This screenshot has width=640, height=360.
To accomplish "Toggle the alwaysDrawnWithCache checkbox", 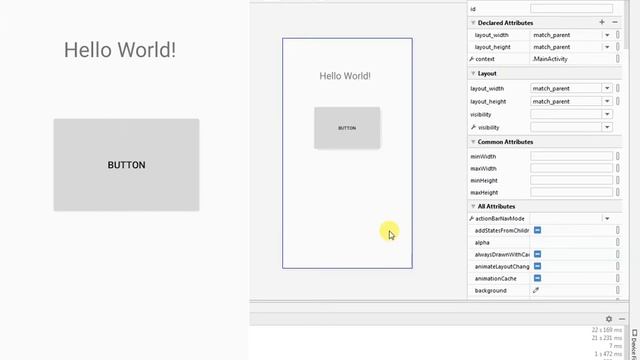I will [538, 254].
